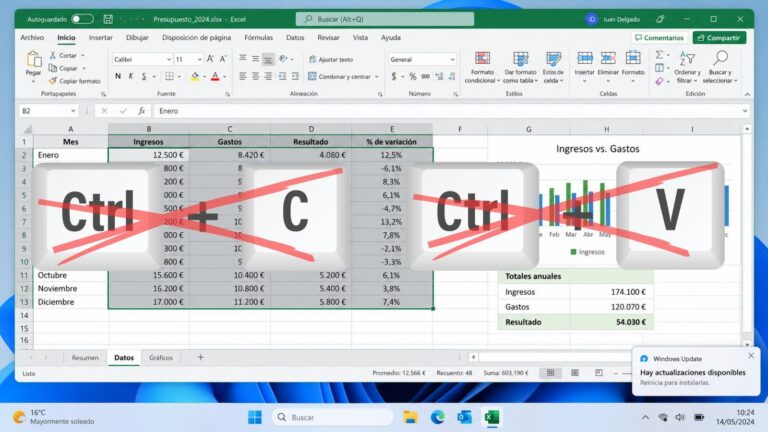Toggle bold N formatting
This screenshot has height=432, width=768.
click(118, 76)
